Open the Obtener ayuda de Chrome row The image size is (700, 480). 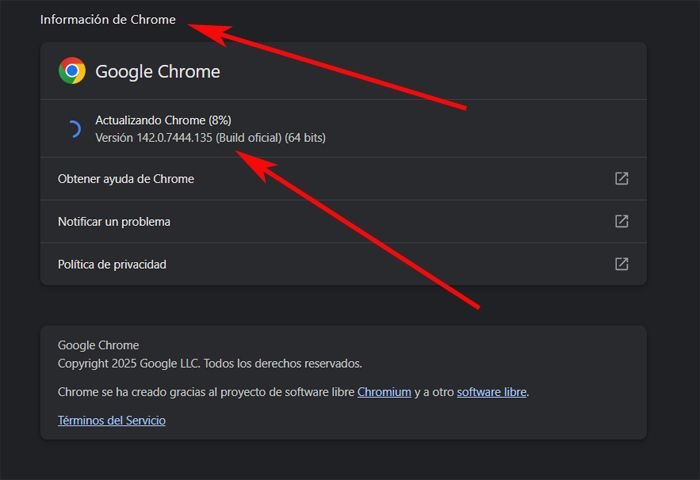[343, 179]
